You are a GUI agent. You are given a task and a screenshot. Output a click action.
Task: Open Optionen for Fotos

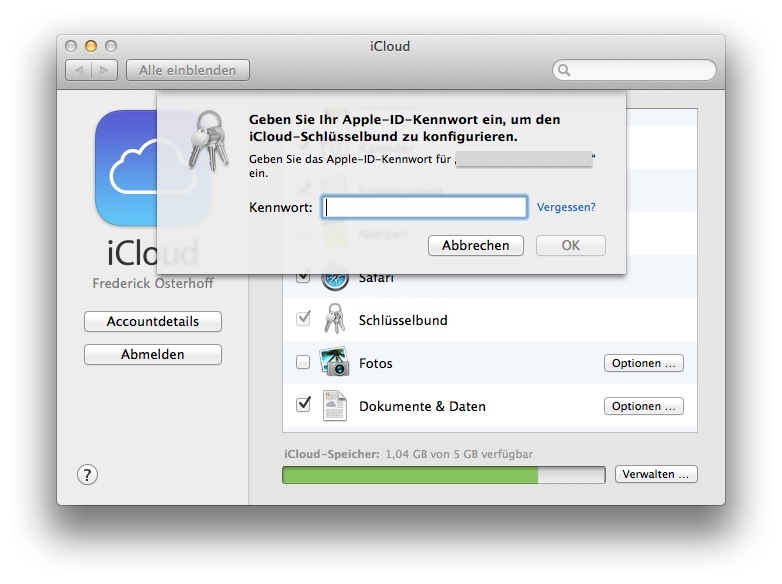644,363
